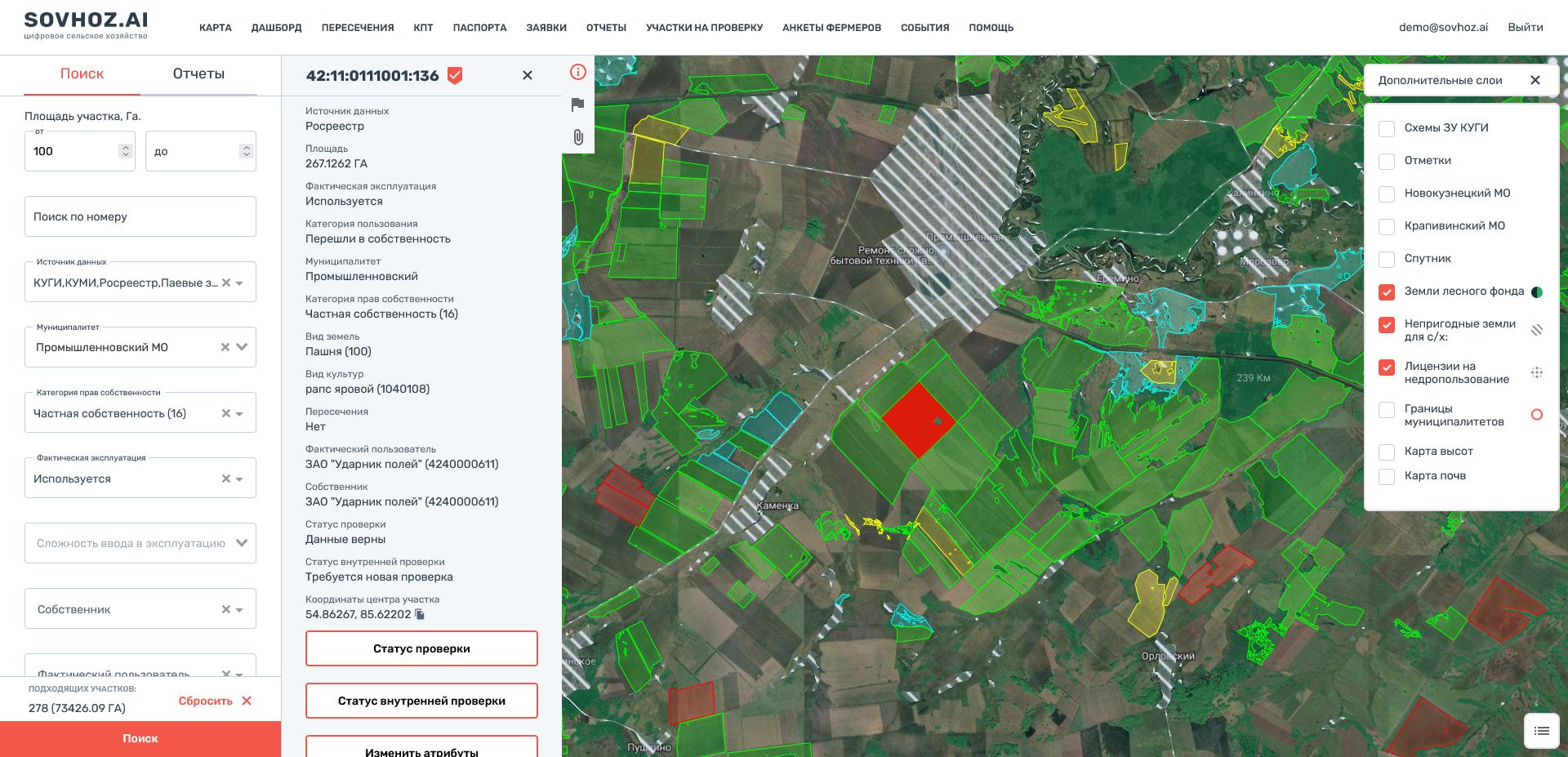The height and width of the screenshot is (757, 1568).
Task: Click the paperclip attachments icon
Action: tap(578, 137)
